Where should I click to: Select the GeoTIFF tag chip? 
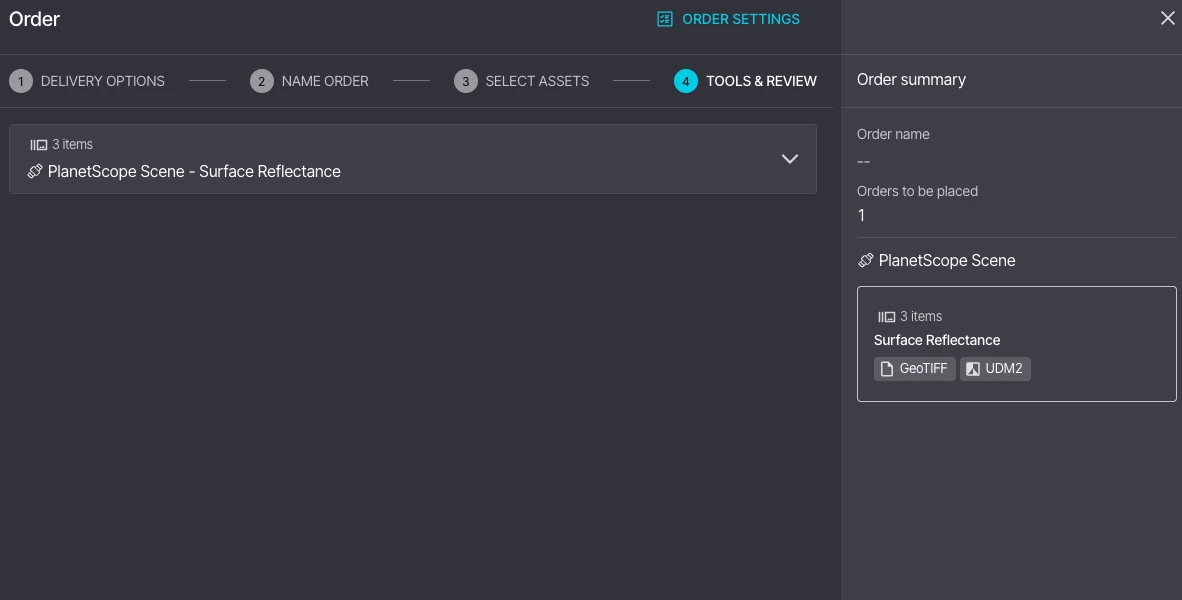[914, 369]
